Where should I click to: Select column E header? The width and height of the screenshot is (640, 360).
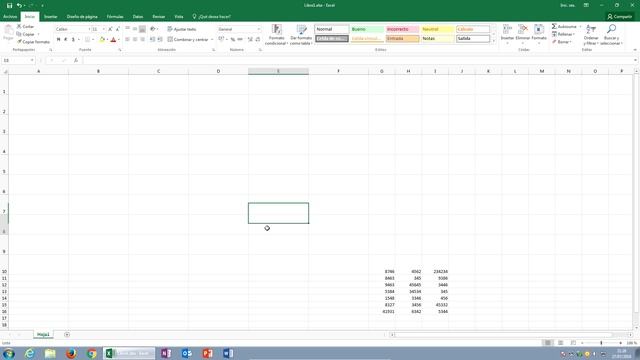pyautogui.click(x=278, y=71)
